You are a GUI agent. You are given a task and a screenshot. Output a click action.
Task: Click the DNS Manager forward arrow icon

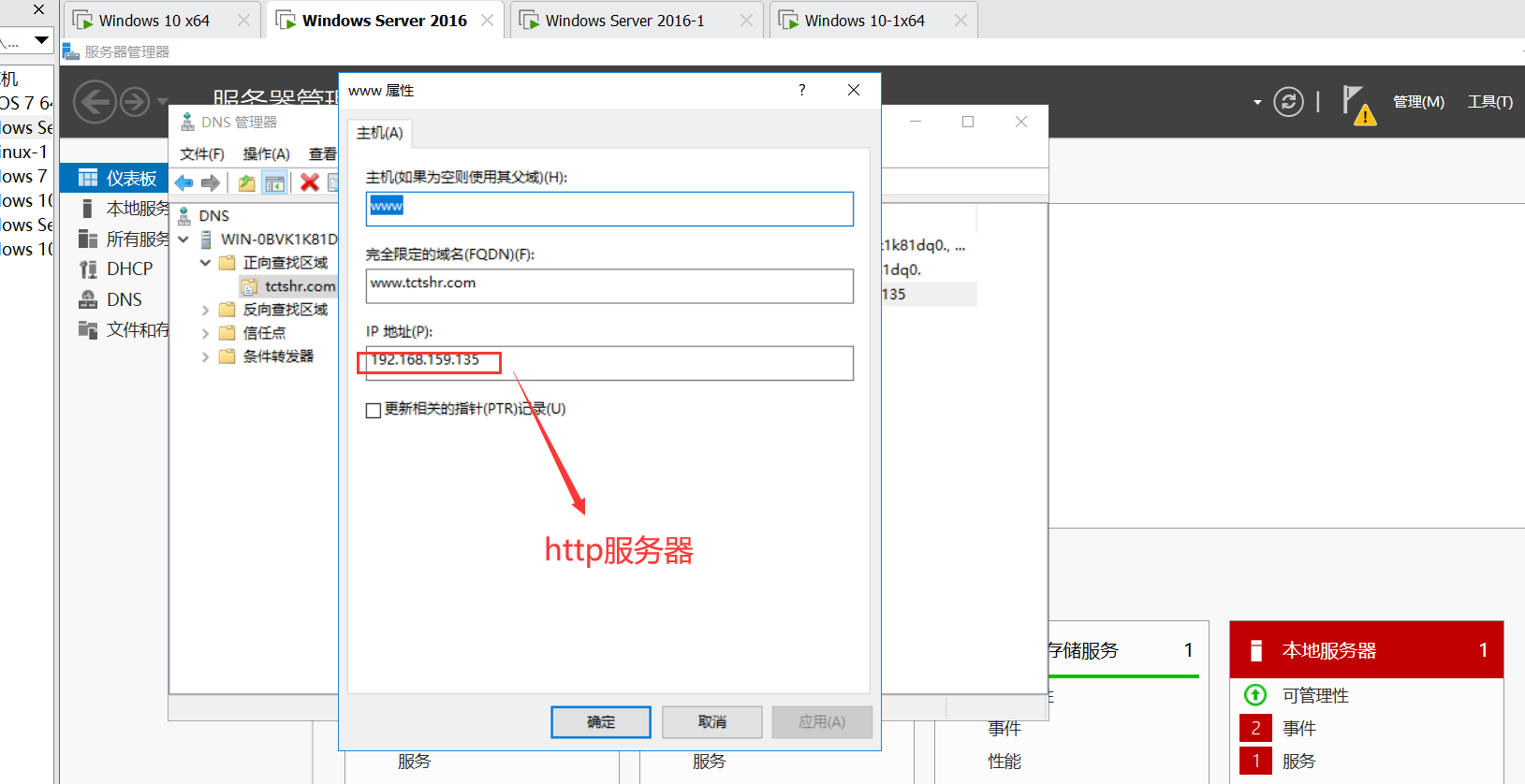tap(211, 182)
